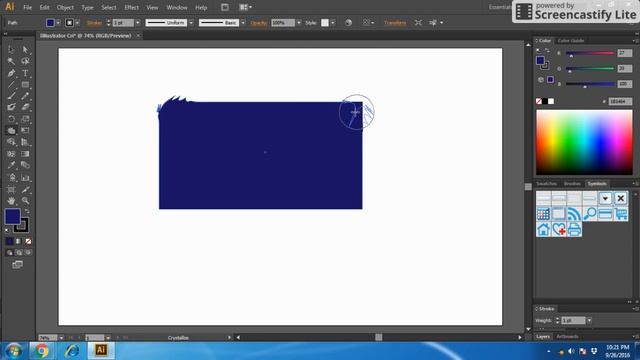Pick the Lasso tool
640x360 pixels.
click(x=25, y=61)
